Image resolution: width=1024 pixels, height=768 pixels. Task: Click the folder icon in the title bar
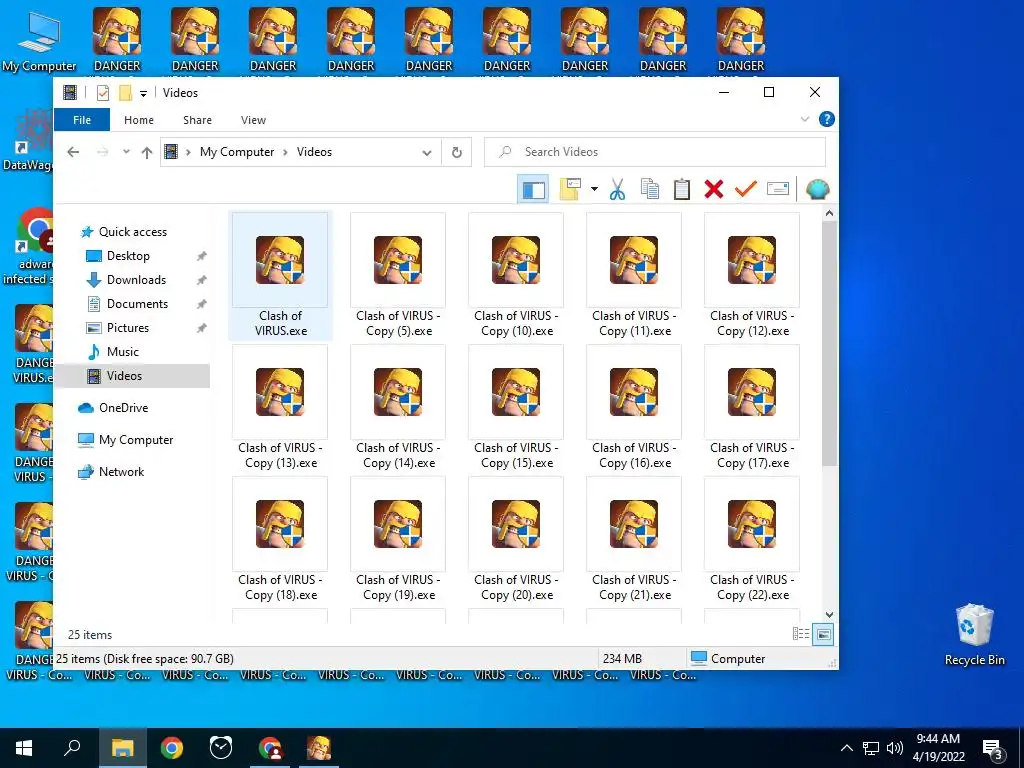click(125, 93)
